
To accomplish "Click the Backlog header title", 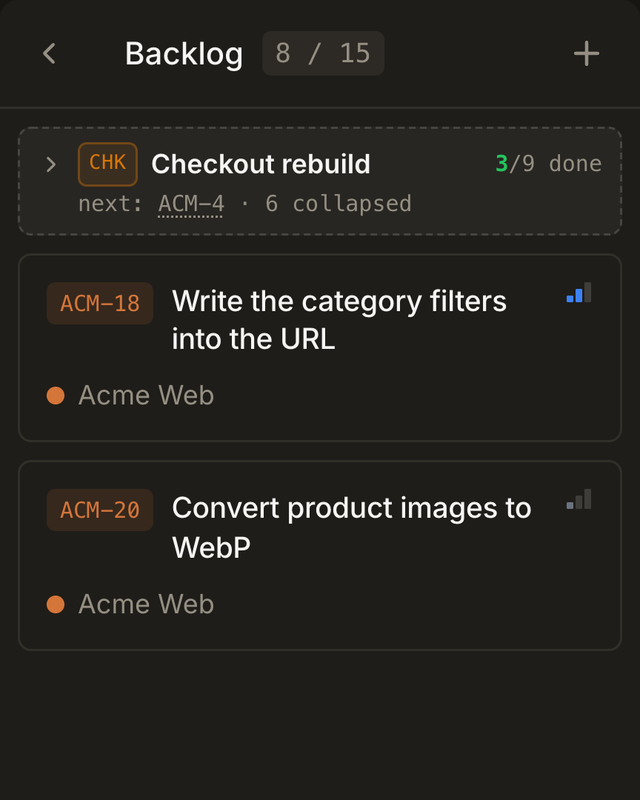I will pyautogui.click(x=184, y=54).
